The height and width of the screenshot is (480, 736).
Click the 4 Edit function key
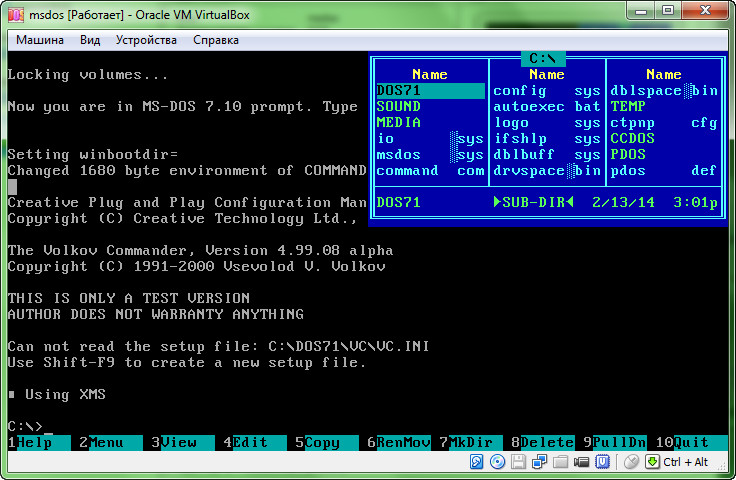click(x=255, y=442)
